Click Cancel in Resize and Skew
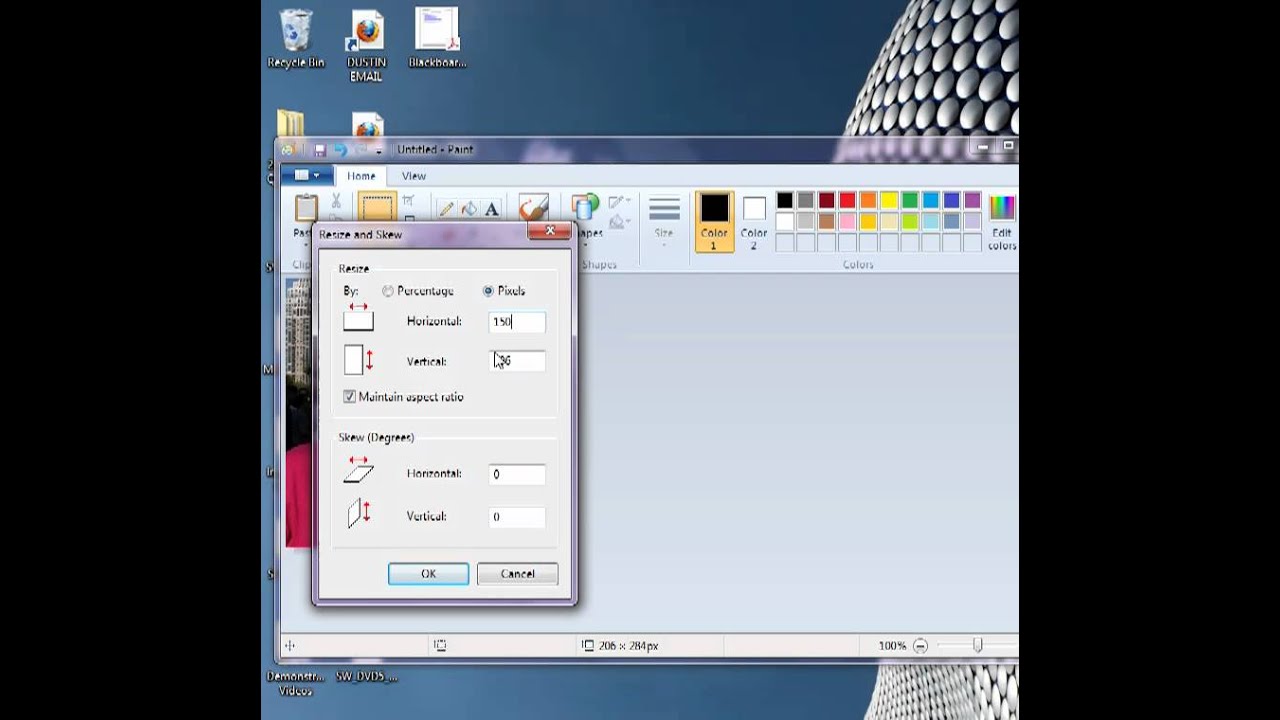Screen dimensions: 1280x720 point(517,574)
